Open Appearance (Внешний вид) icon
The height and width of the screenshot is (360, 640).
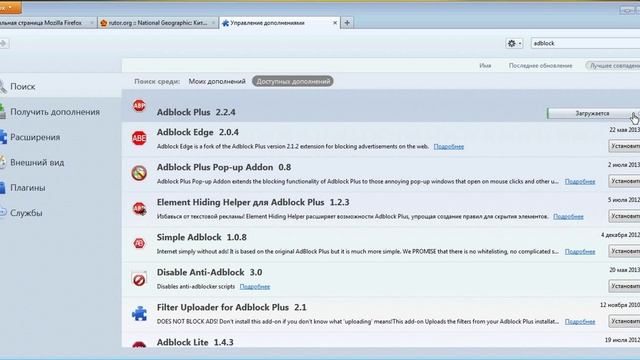pyautogui.click(x=2, y=162)
